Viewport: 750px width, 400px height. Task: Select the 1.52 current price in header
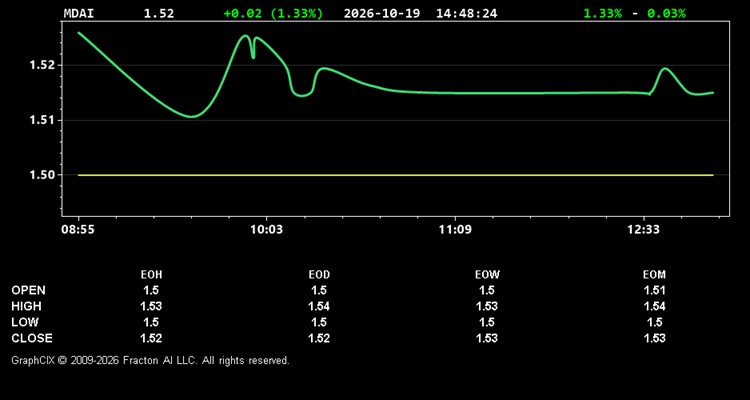[159, 13]
